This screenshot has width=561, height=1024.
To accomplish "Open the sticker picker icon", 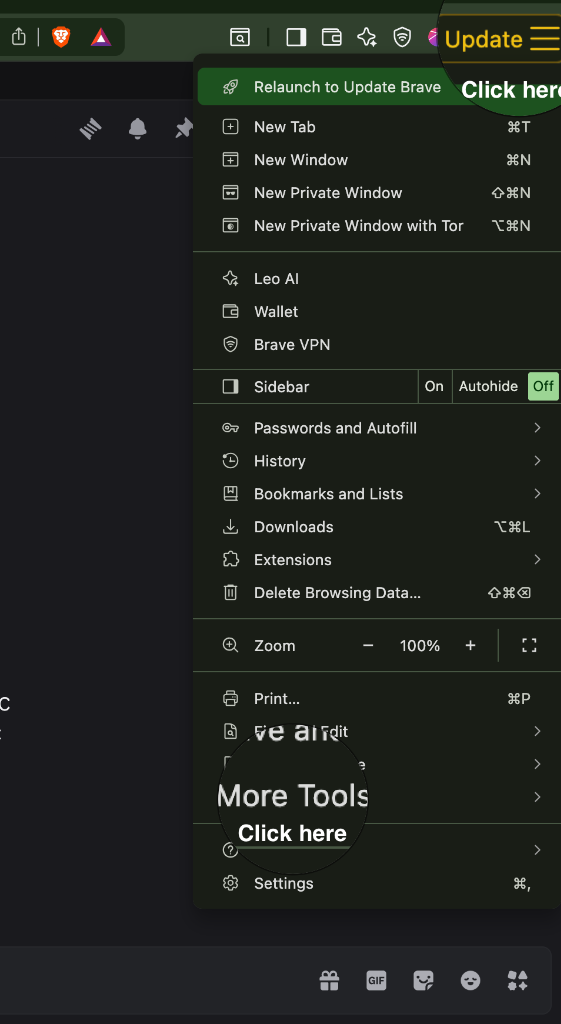I will point(423,980).
